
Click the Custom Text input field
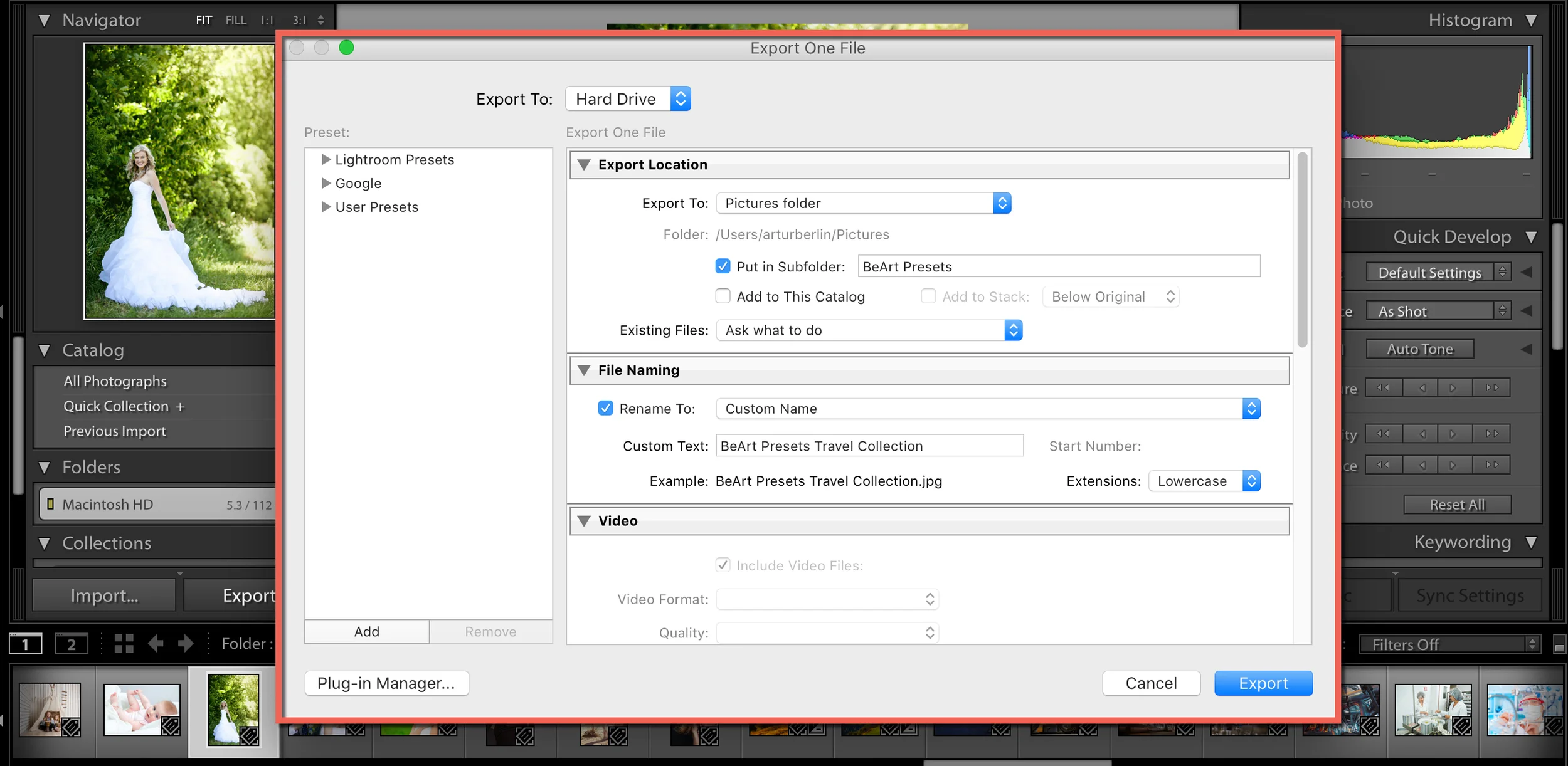tap(869, 446)
